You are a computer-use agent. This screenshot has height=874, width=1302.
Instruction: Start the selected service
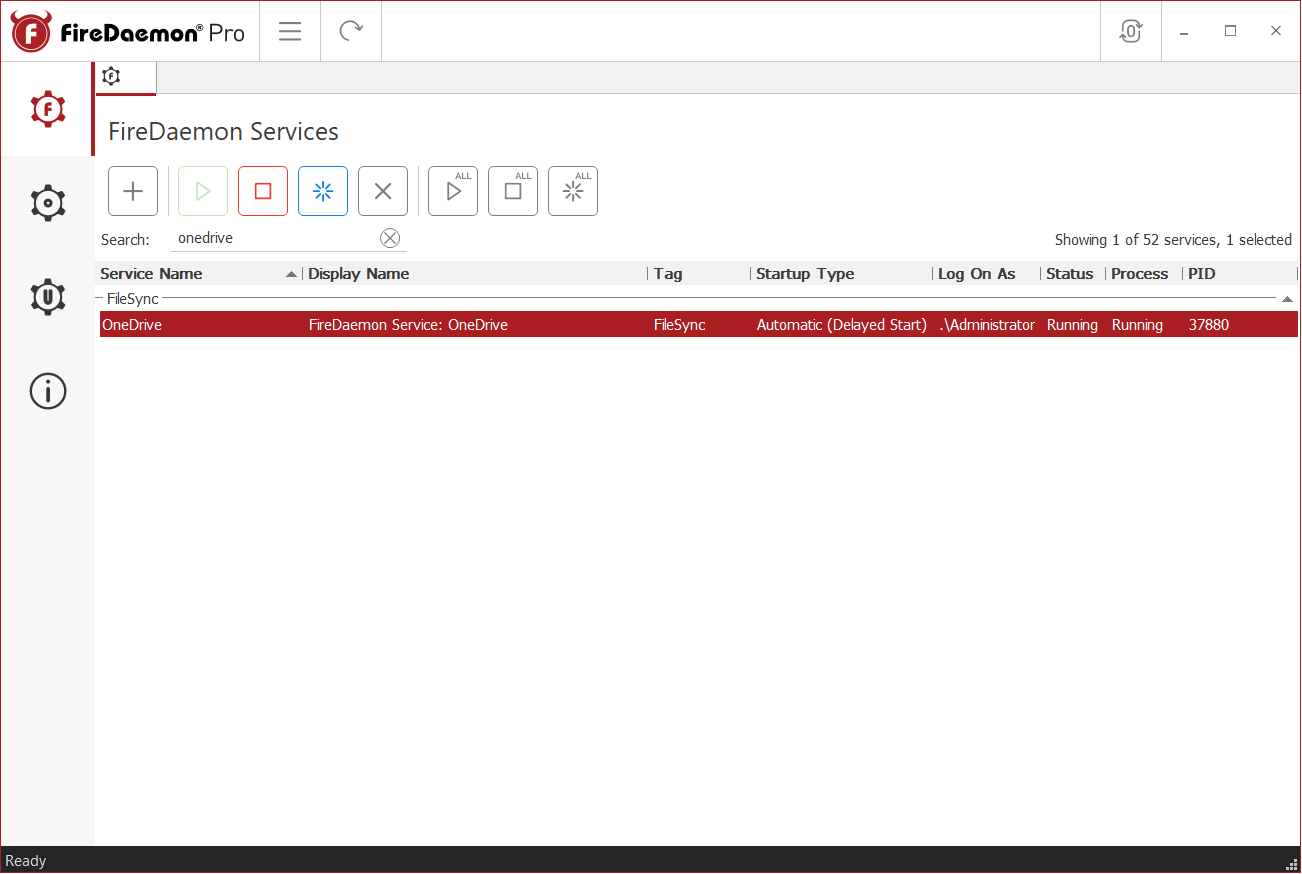point(203,191)
